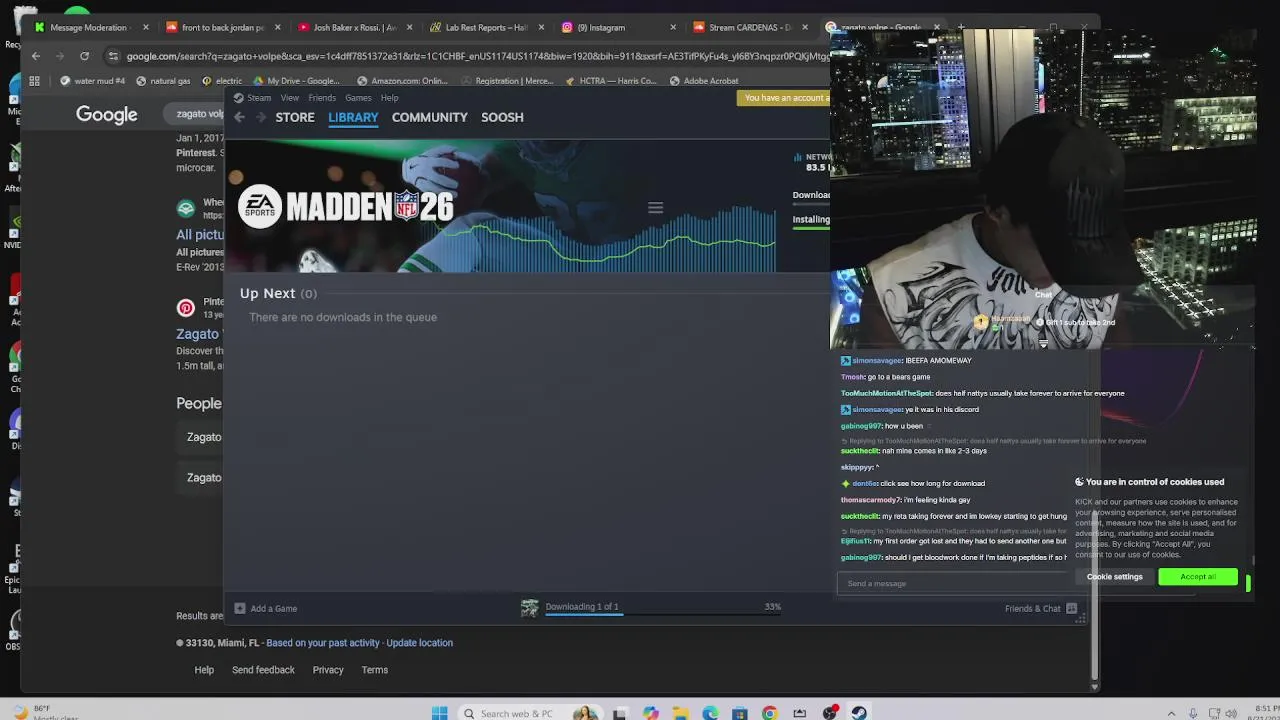1280x720 pixels.
Task: Open the Amazon.com bookmark
Action: pos(402,81)
